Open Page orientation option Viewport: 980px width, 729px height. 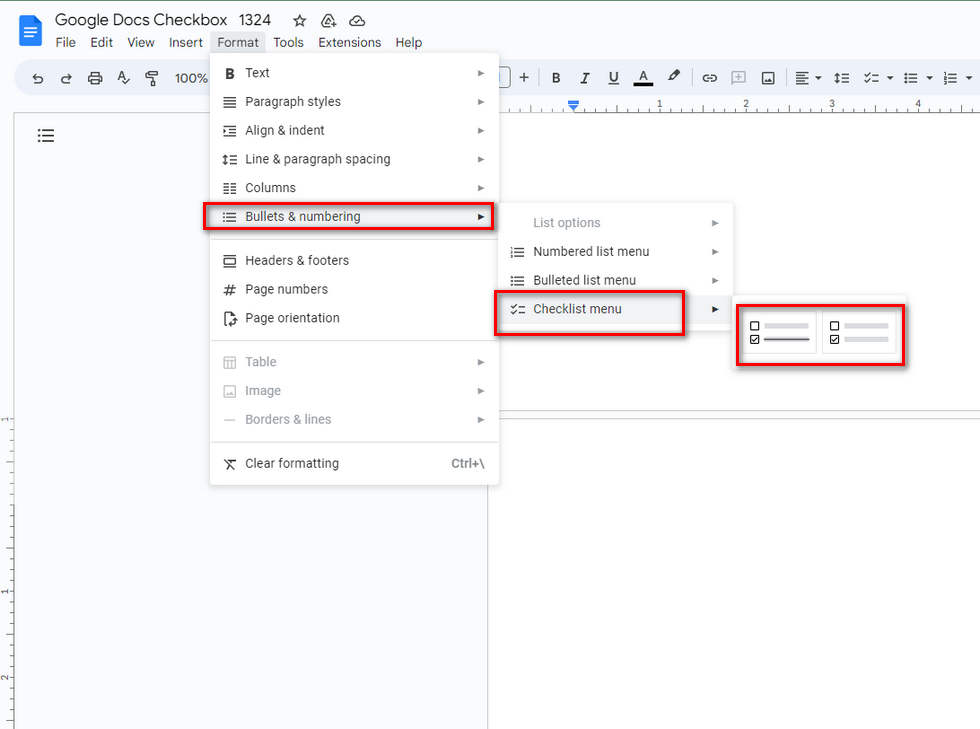click(x=354, y=318)
